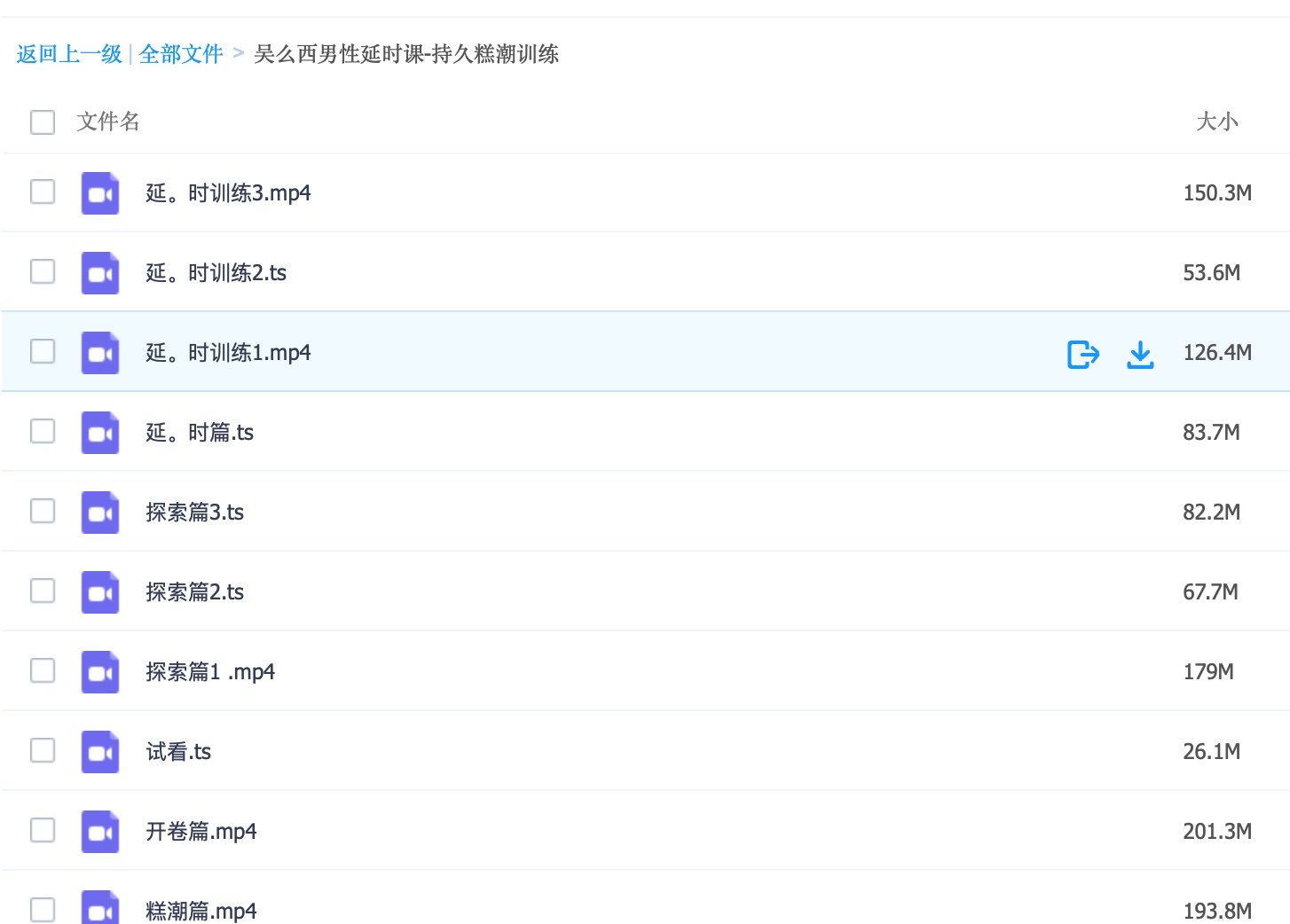The width and height of the screenshot is (1290, 924).
Task: Click the 53.6M size value
Action: (1211, 273)
